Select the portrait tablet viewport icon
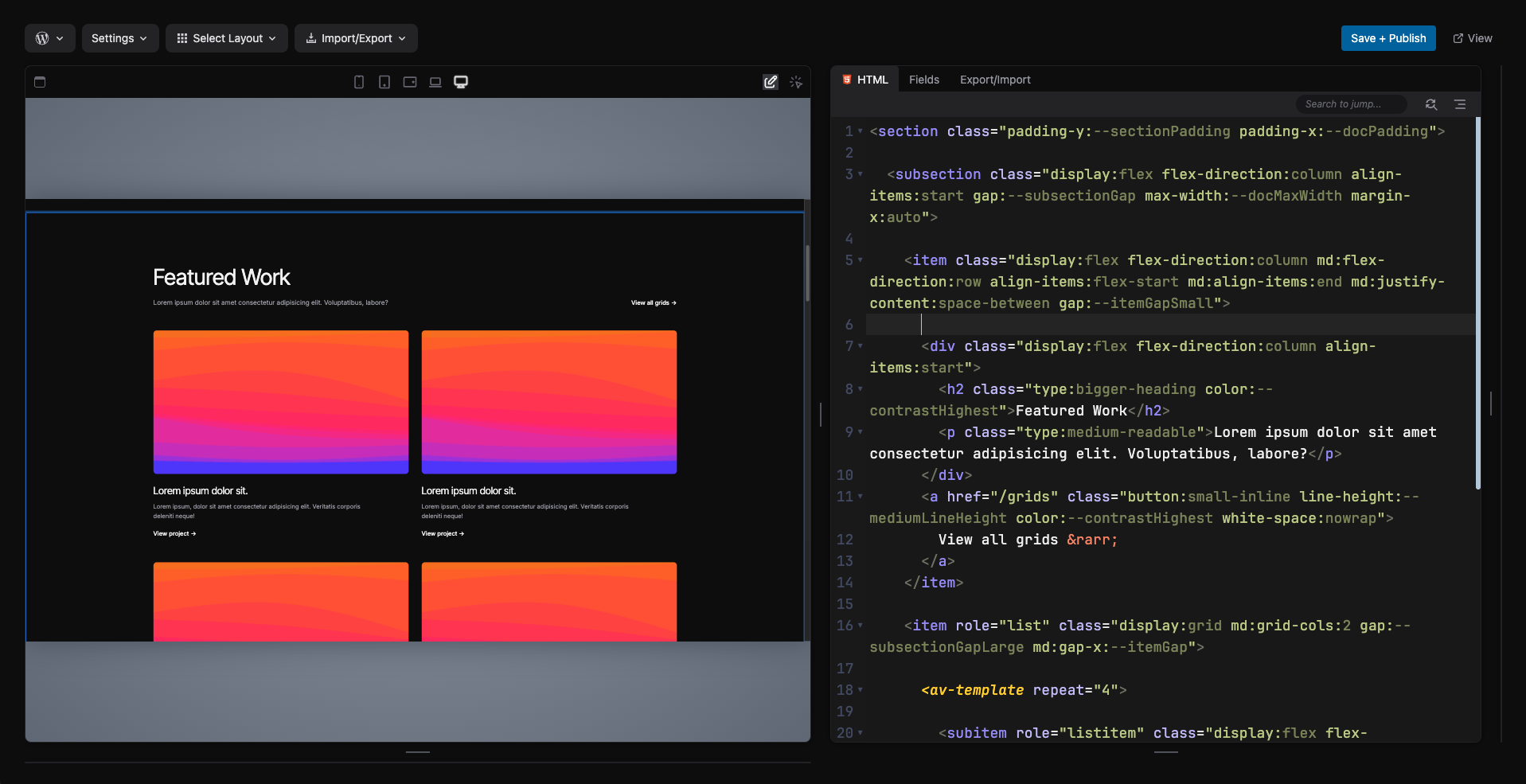The height and width of the screenshot is (784, 1526). point(384,82)
